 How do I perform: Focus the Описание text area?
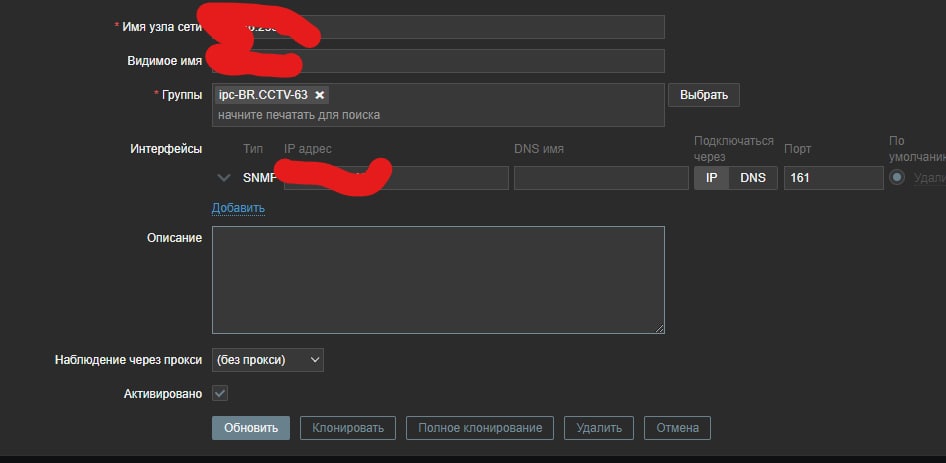pos(438,280)
